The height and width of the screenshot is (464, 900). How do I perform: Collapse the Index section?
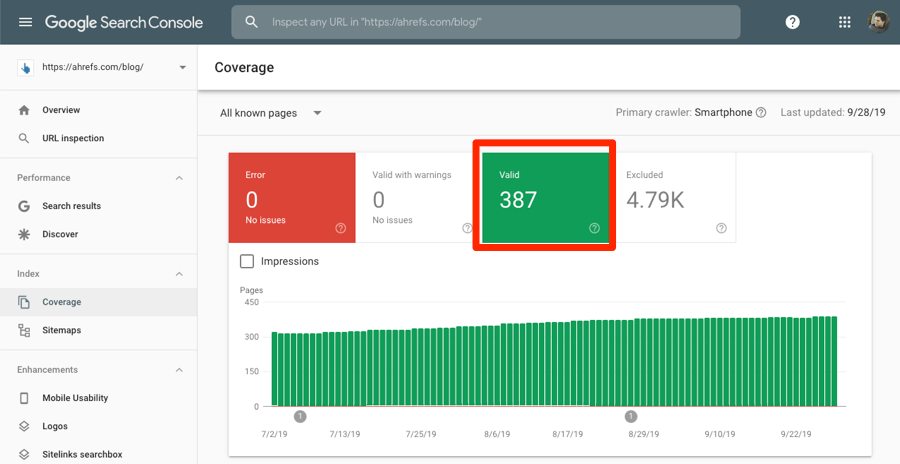(179, 274)
